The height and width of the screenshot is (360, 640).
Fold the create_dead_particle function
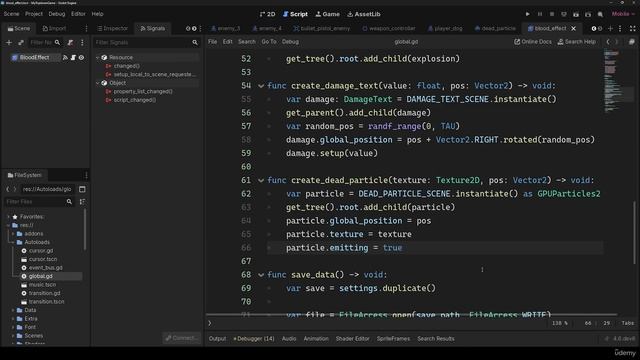(x=261, y=180)
